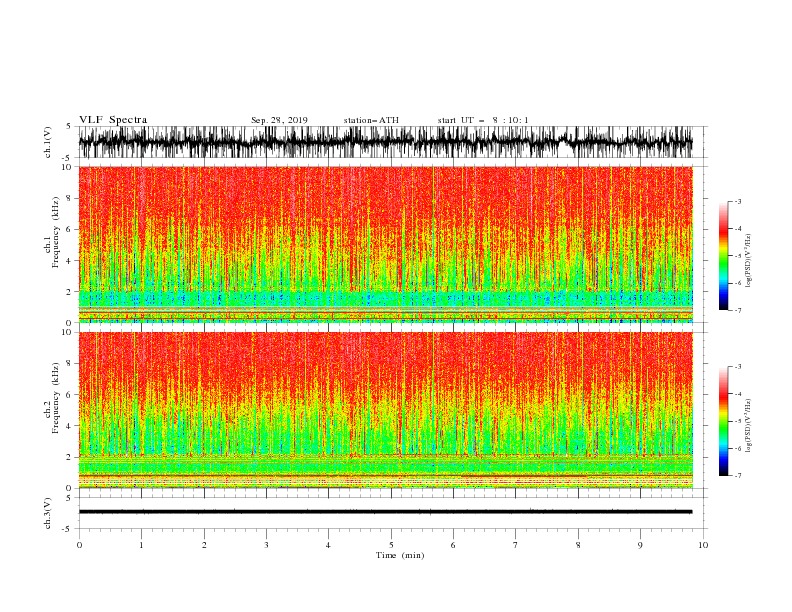Click the ch.1 voltage waveform trace
792x612 pixels.
tap(385, 142)
